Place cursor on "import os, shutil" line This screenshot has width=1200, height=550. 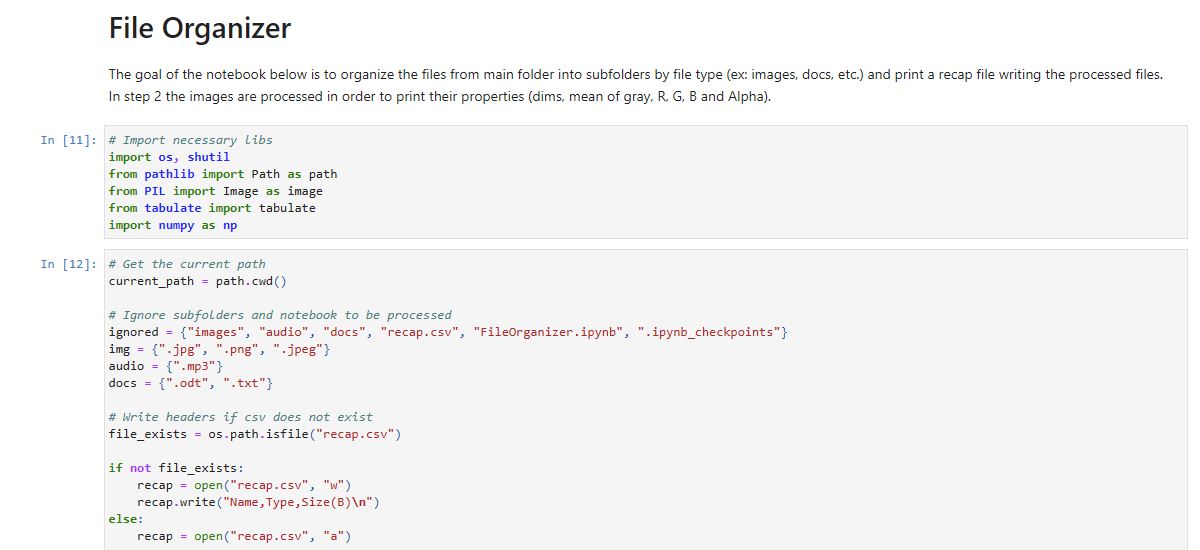(x=169, y=157)
